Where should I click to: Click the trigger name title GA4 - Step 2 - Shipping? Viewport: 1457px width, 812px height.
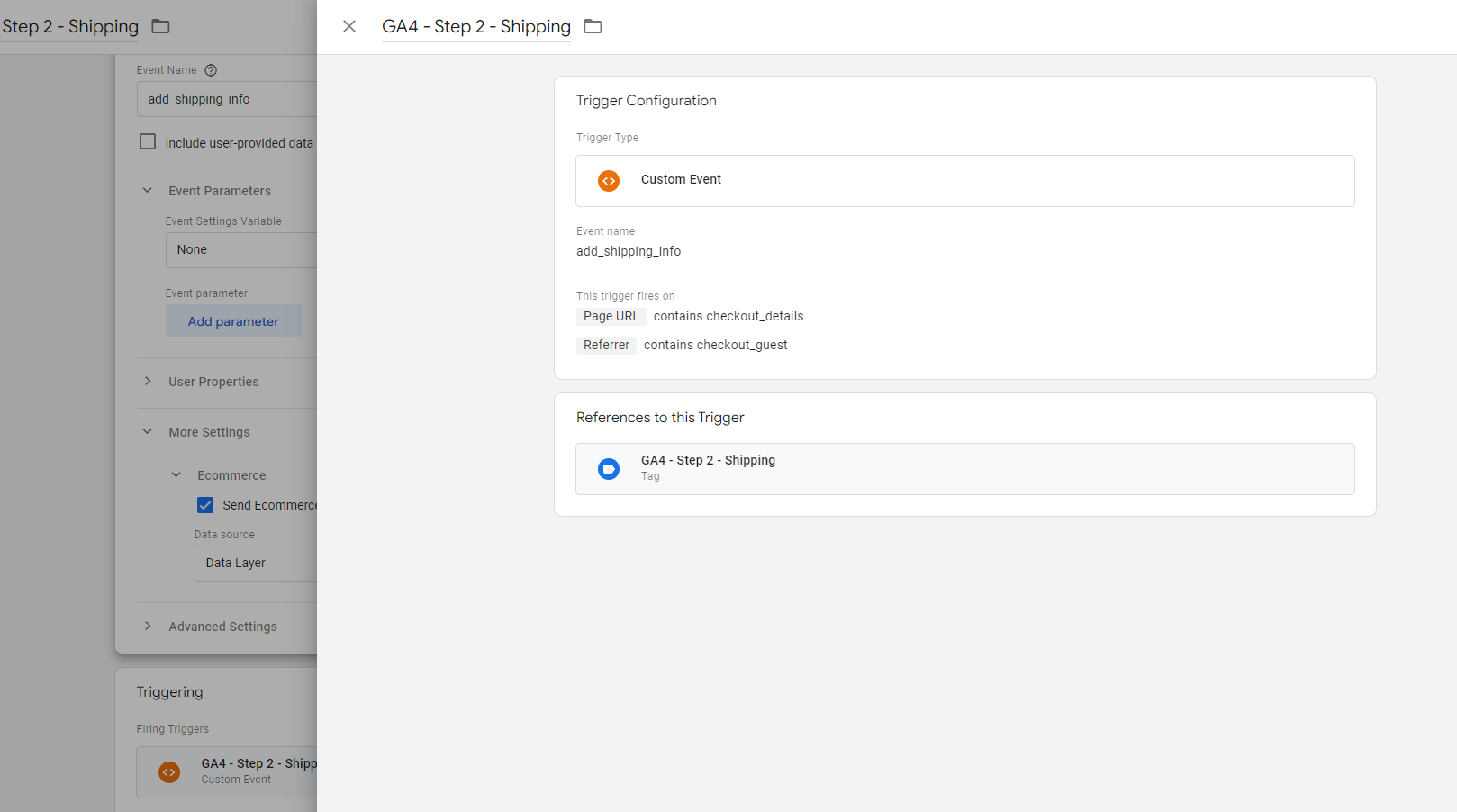[475, 26]
